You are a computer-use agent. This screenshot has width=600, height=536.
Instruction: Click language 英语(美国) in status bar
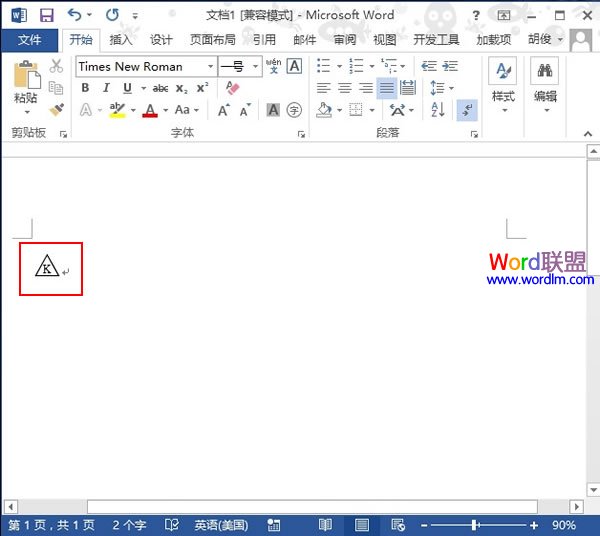click(x=221, y=525)
